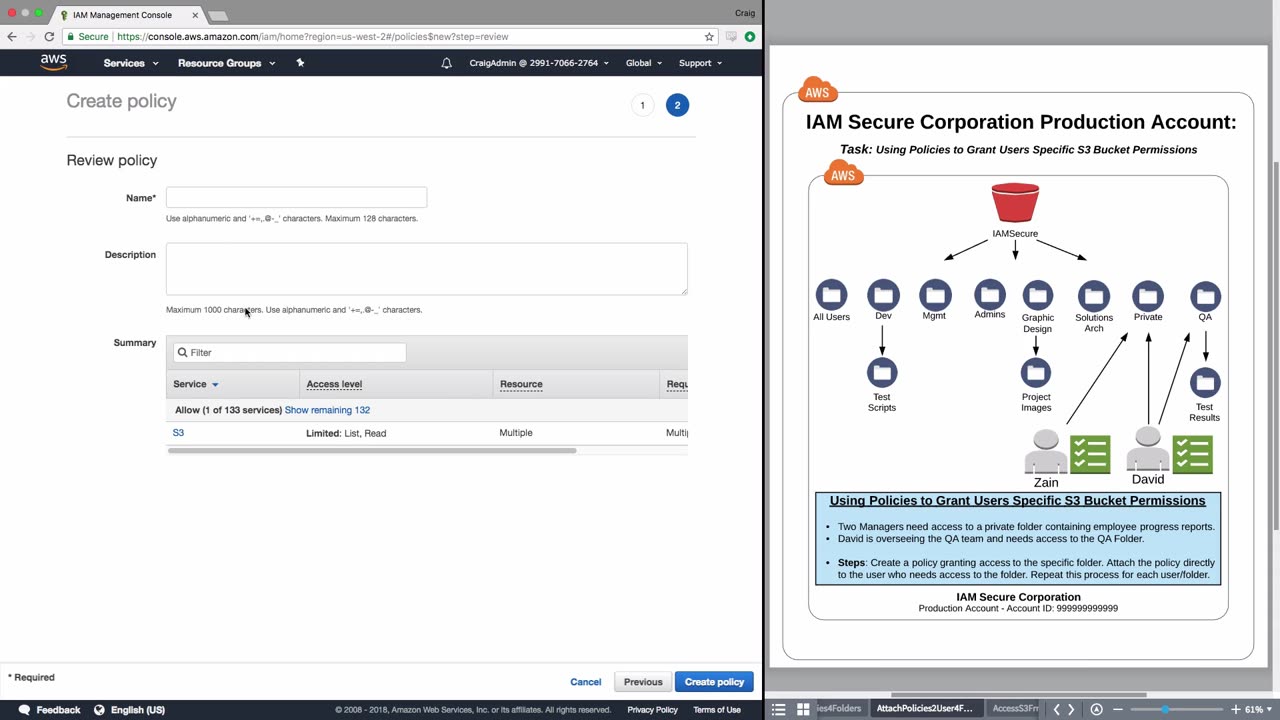Open the Privacy Policy link
Viewport: 1280px width, 720px height.
[x=652, y=710]
